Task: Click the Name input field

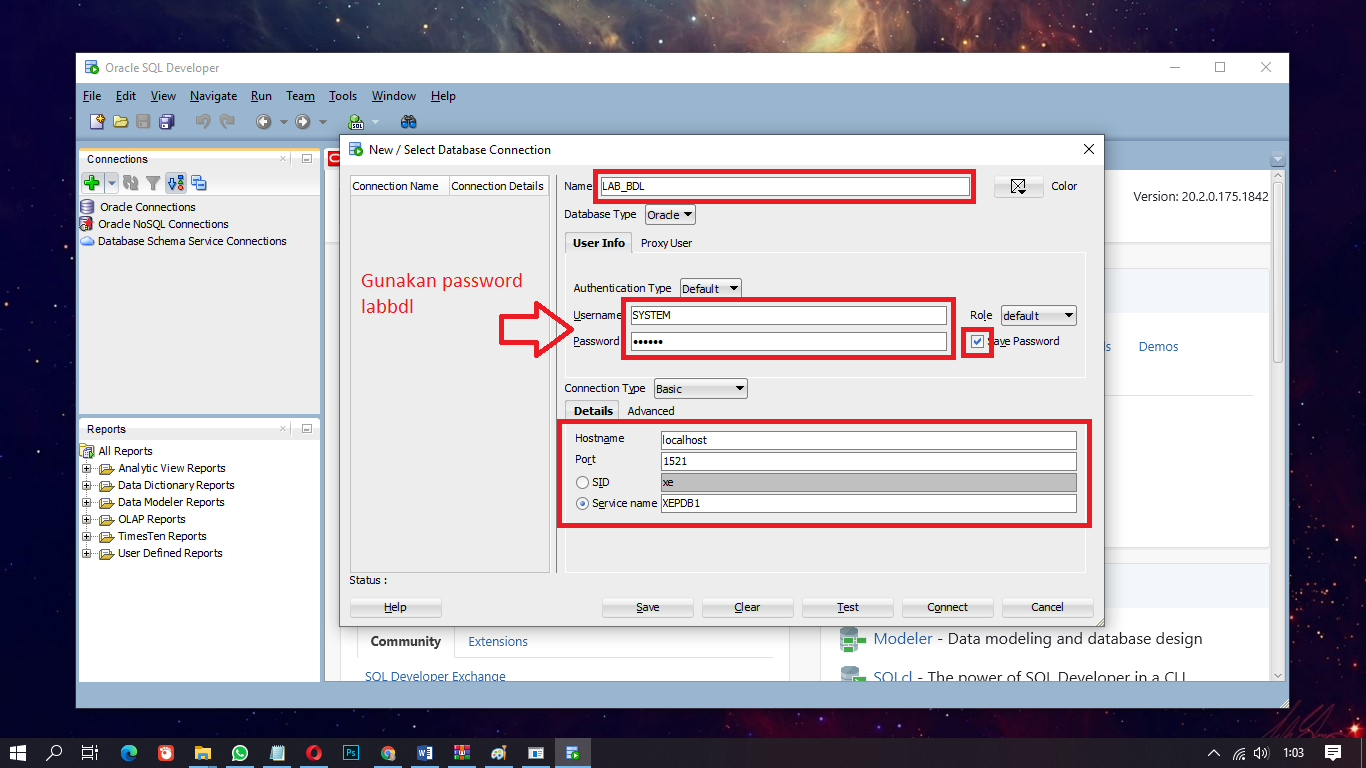Action: 784,186
